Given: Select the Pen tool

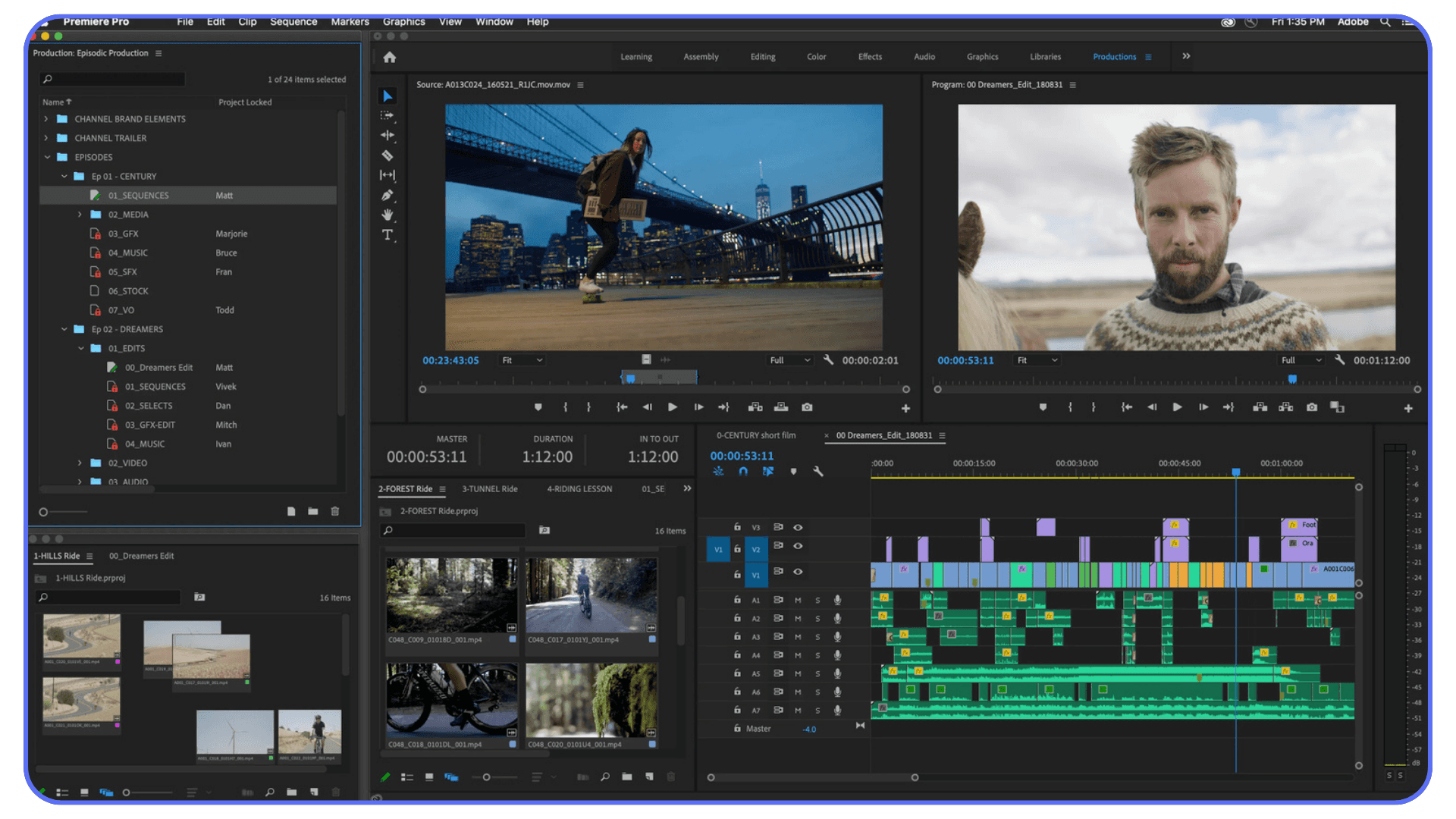Looking at the screenshot, I should 388,195.
